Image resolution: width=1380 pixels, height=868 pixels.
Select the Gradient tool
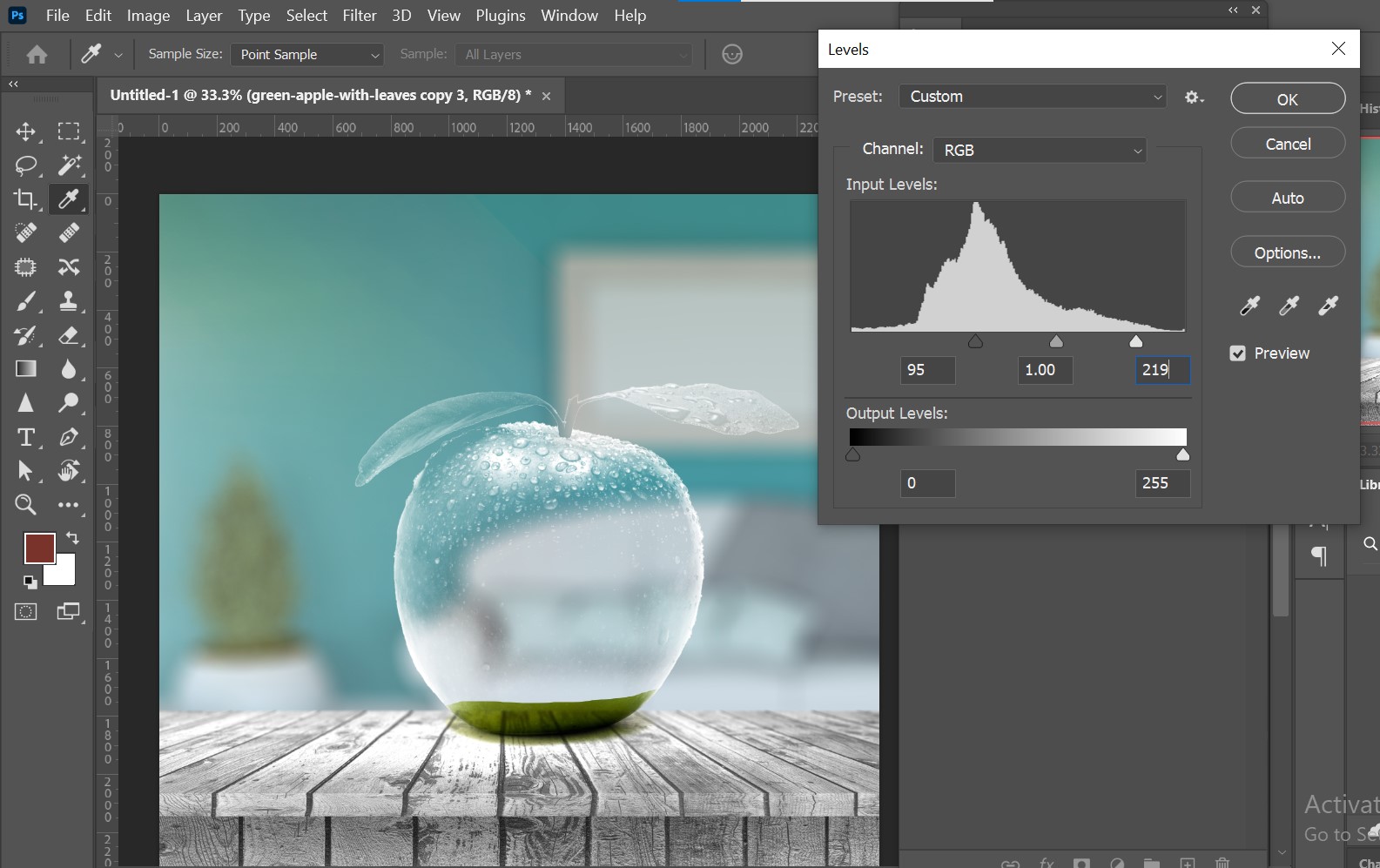pyautogui.click(x=26, y=369)
